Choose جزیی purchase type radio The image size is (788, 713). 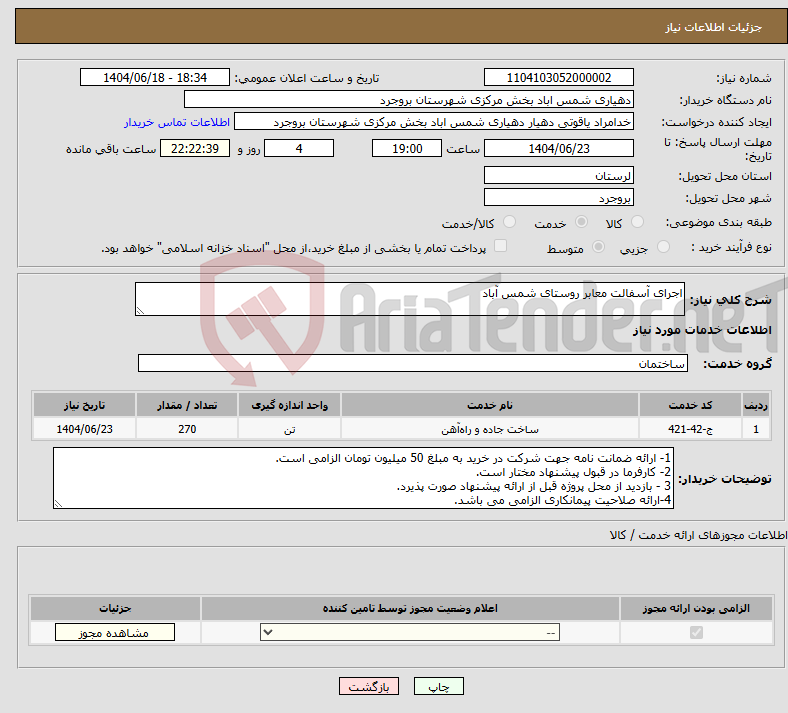[x=663, y=247]
